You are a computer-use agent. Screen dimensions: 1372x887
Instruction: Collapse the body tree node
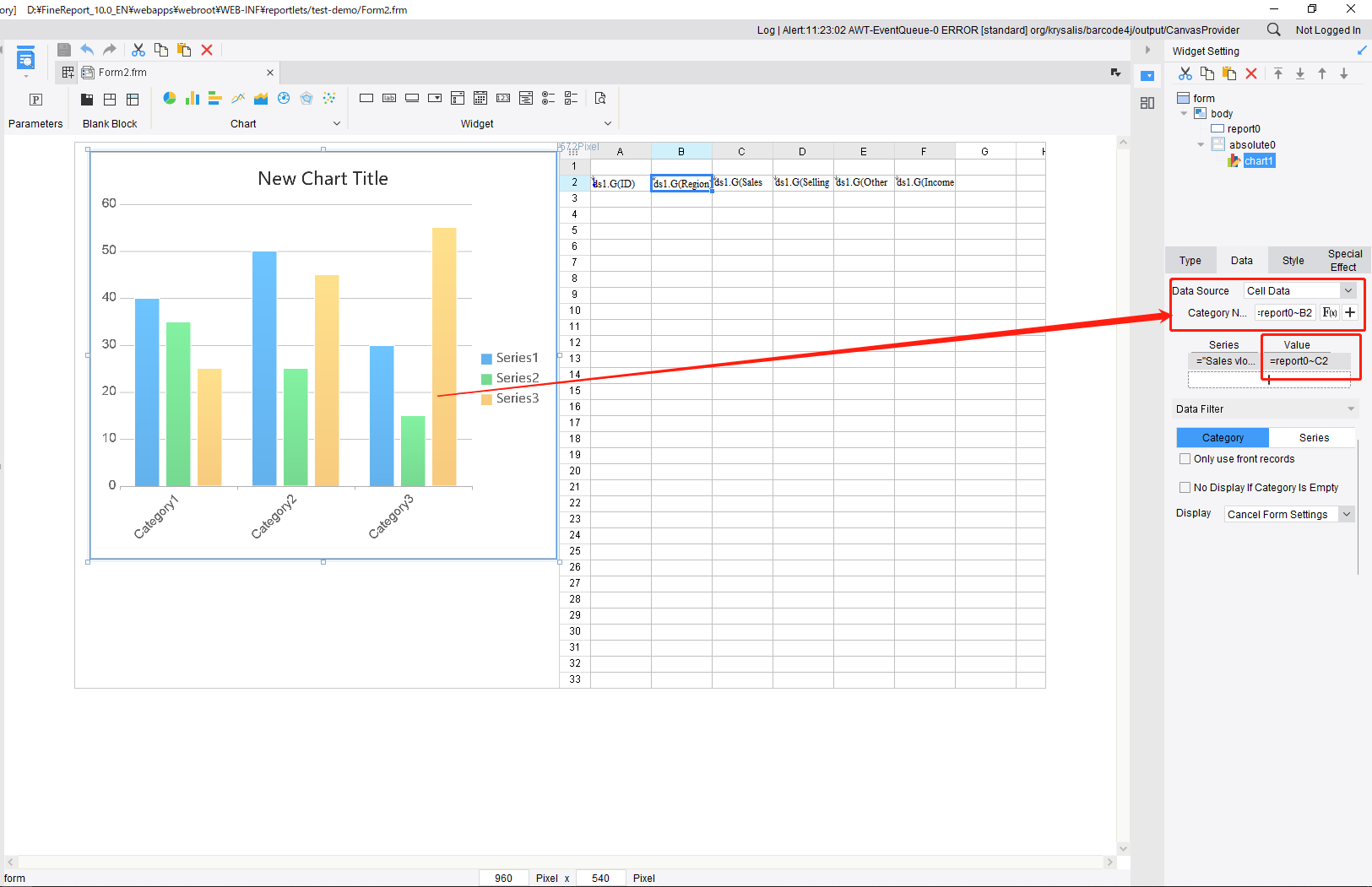(x=1184, y=113)
